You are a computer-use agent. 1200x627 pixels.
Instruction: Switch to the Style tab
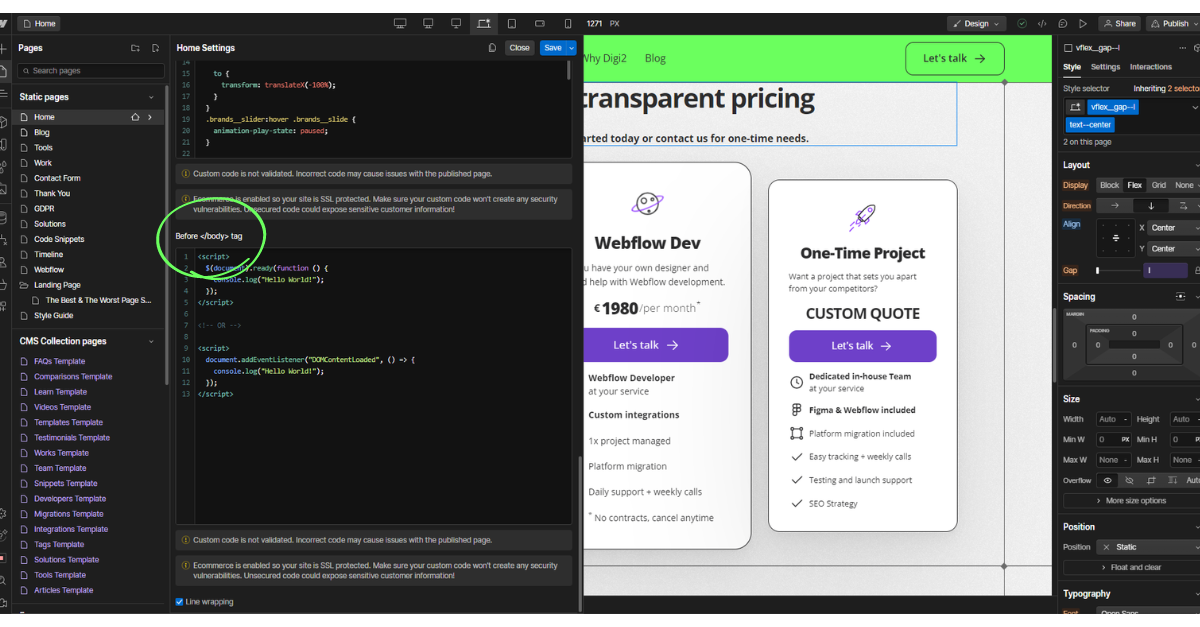pyautogui.click(x=1072, y=67)
